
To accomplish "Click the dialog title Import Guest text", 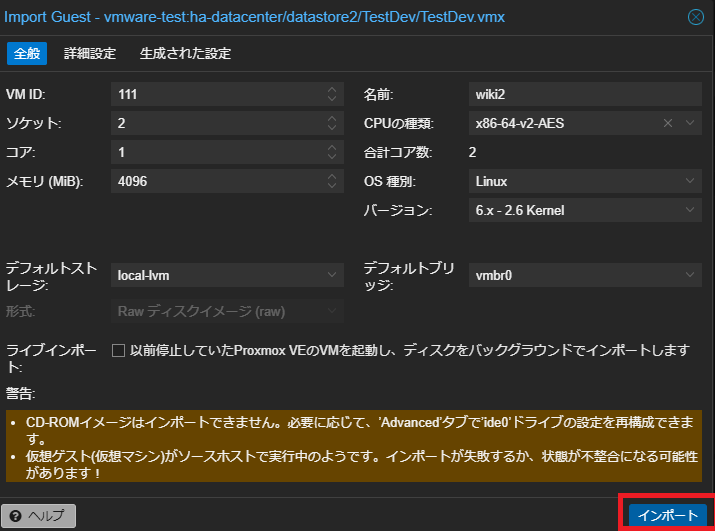I will pos(254,17).
